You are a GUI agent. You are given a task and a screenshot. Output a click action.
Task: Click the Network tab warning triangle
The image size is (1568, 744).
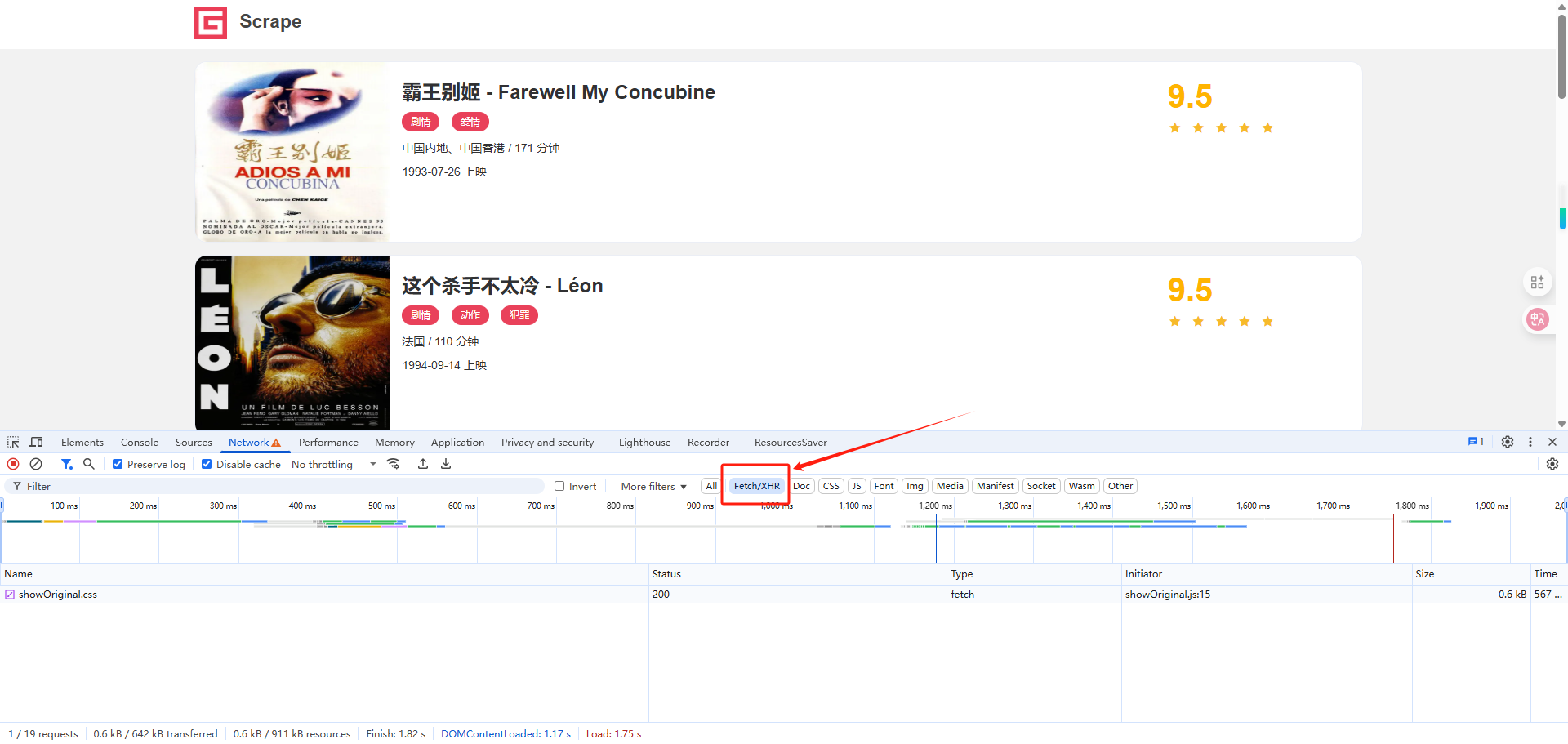(276, 443)
